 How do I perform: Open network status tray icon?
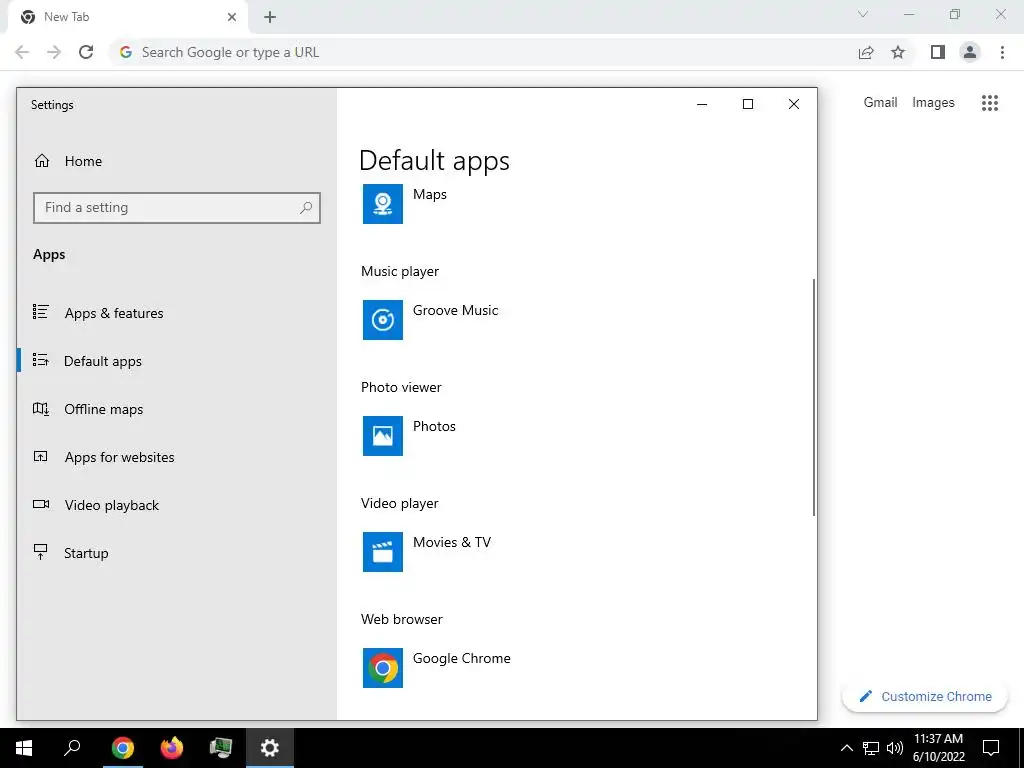point(871,748)
